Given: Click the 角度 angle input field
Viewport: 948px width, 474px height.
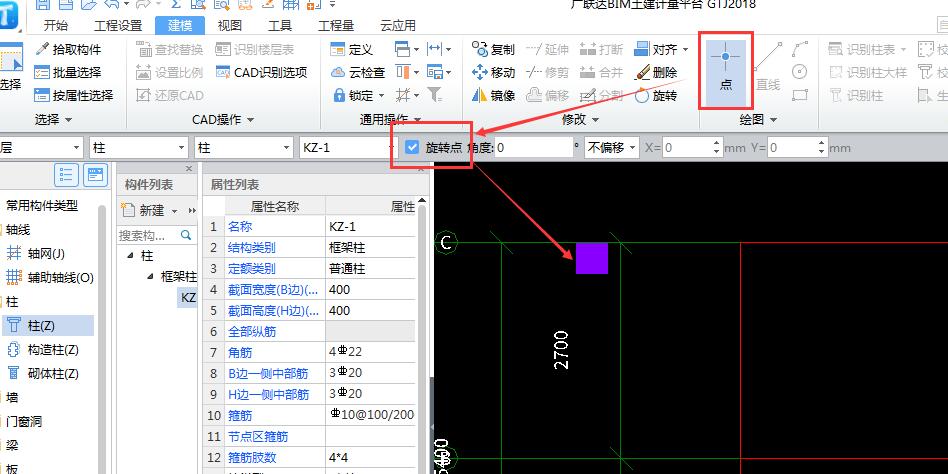Looking at the screenshot, I should tap(534, 148).
